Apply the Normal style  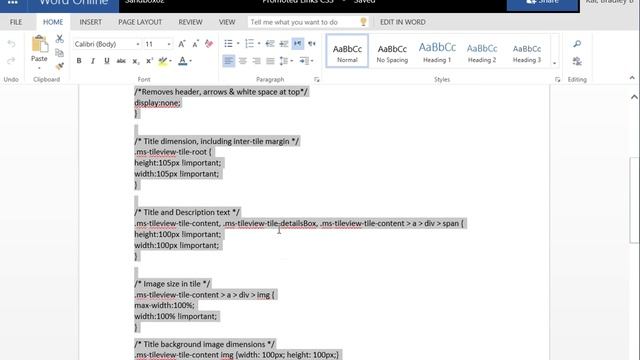click(x=347, y=51)
